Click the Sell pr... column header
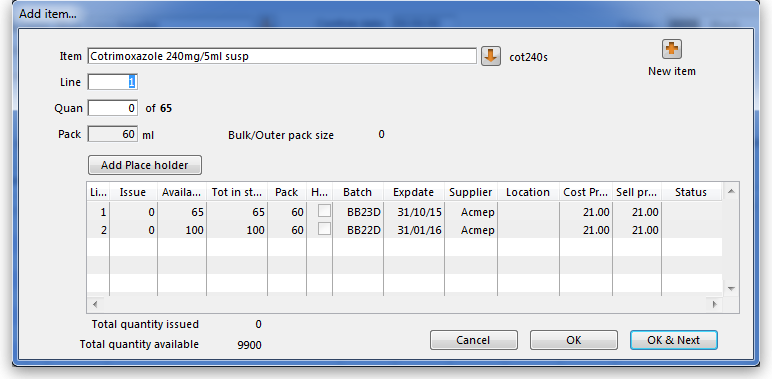Image resolution: width=772 pixels, height=379 pixels. coord(637,192)
